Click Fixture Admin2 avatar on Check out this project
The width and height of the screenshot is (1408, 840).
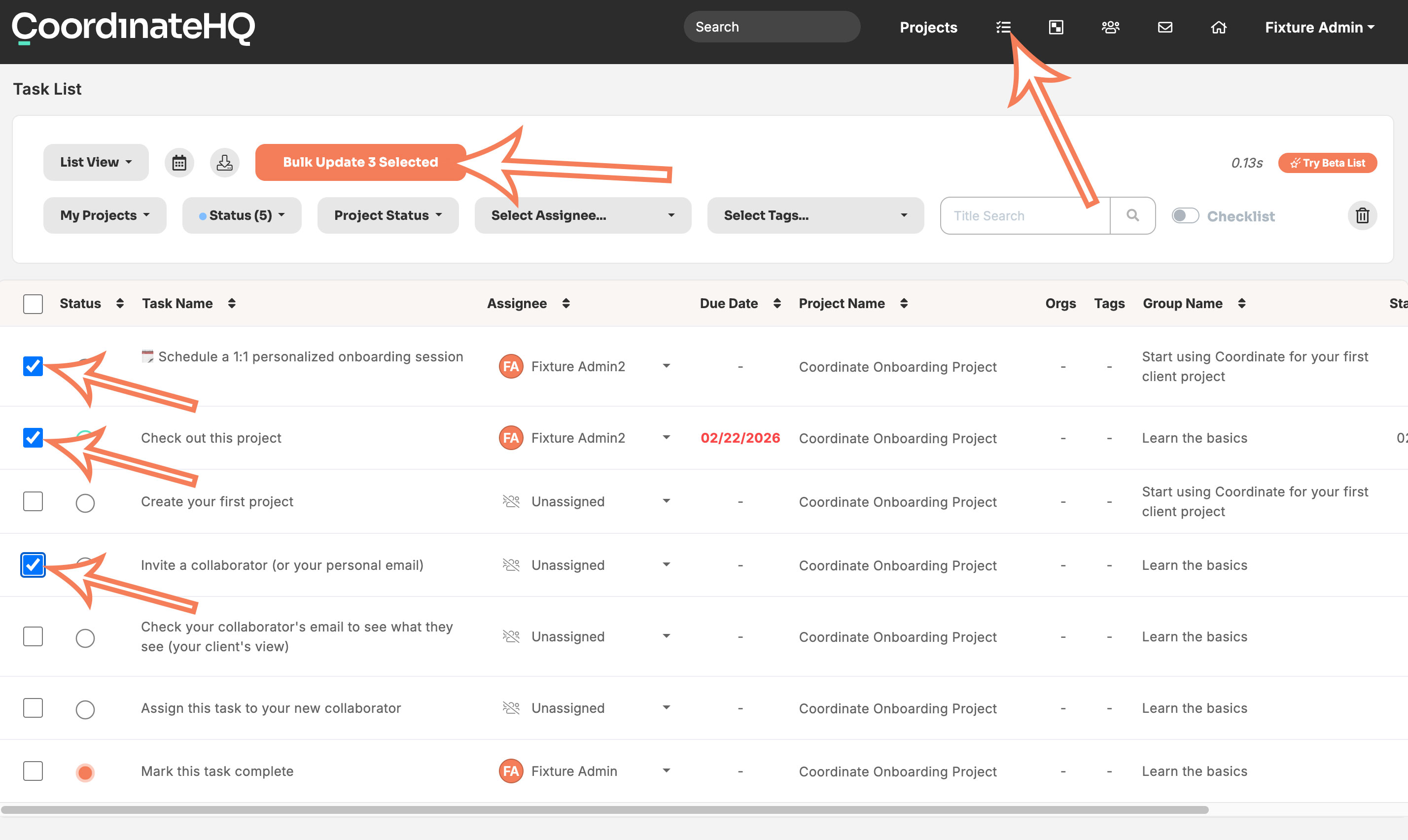(x=511, y=438)
